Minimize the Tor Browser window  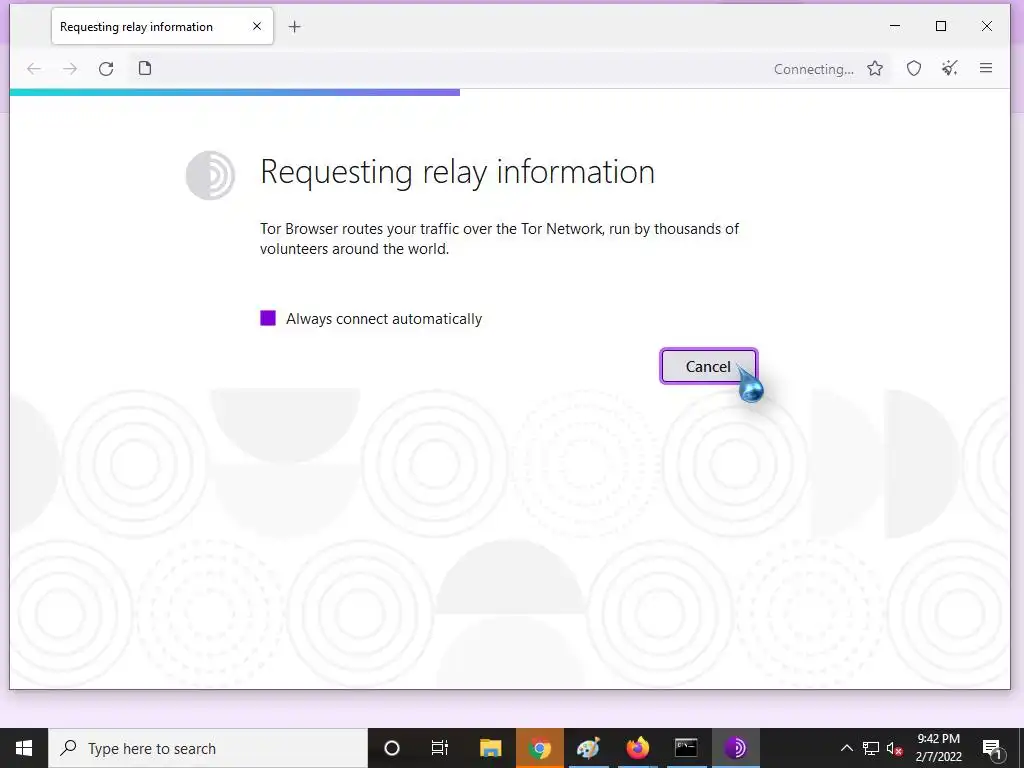pyautogui.click(x=895, y=26)
